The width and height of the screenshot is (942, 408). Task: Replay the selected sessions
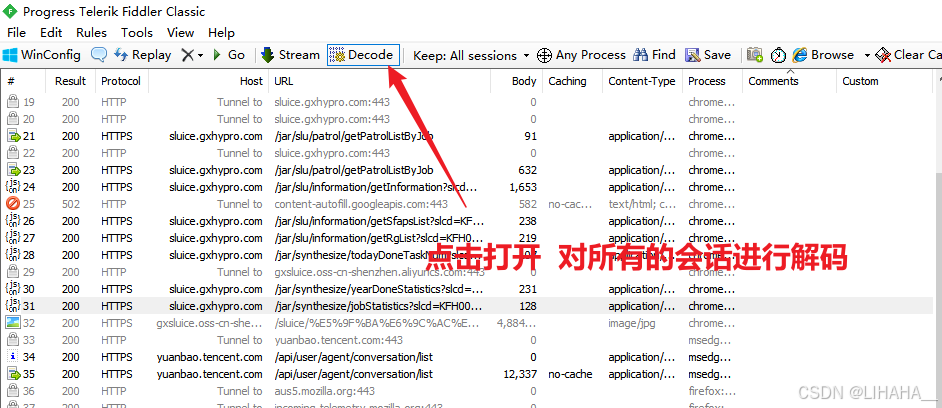pyautogui.click(x=142, y=55)
